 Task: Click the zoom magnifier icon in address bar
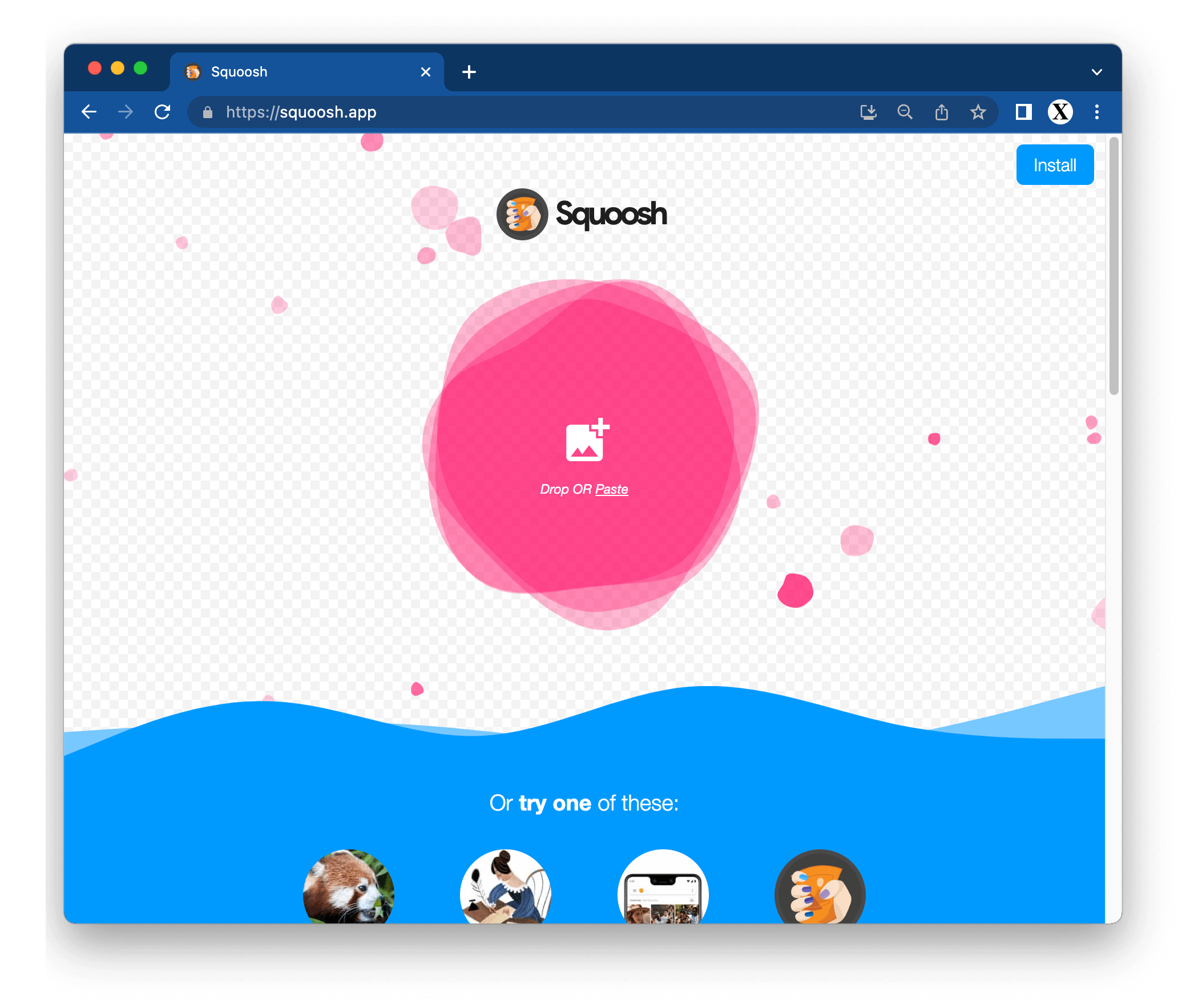tap(905, 112)
